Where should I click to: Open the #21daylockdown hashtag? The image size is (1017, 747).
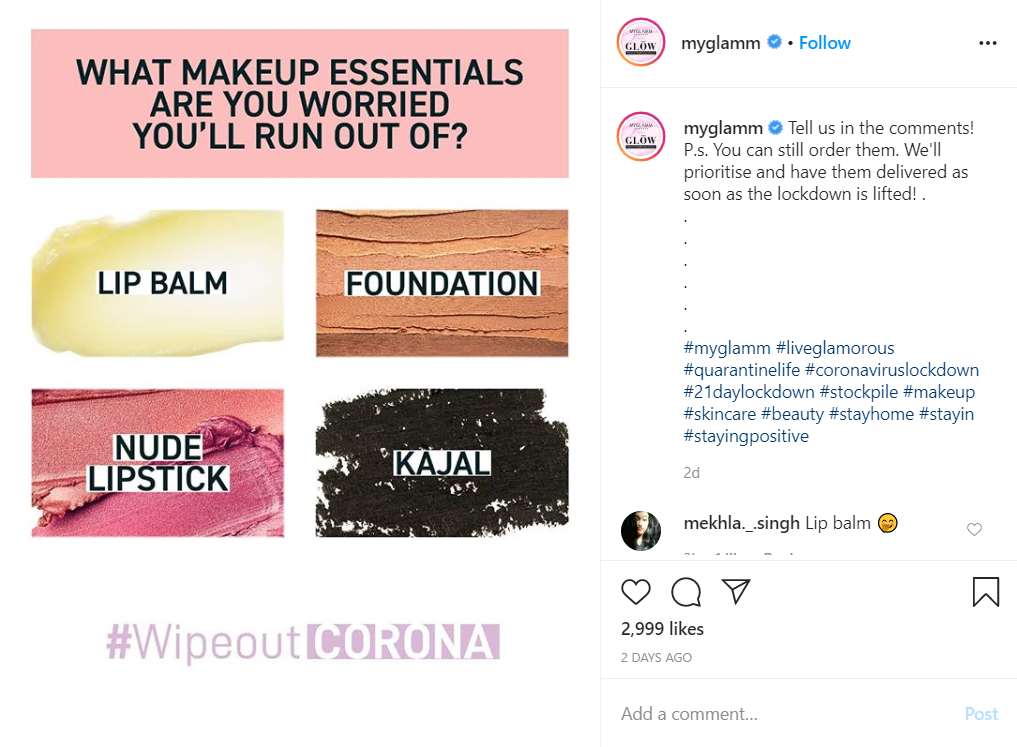point(748,392)
